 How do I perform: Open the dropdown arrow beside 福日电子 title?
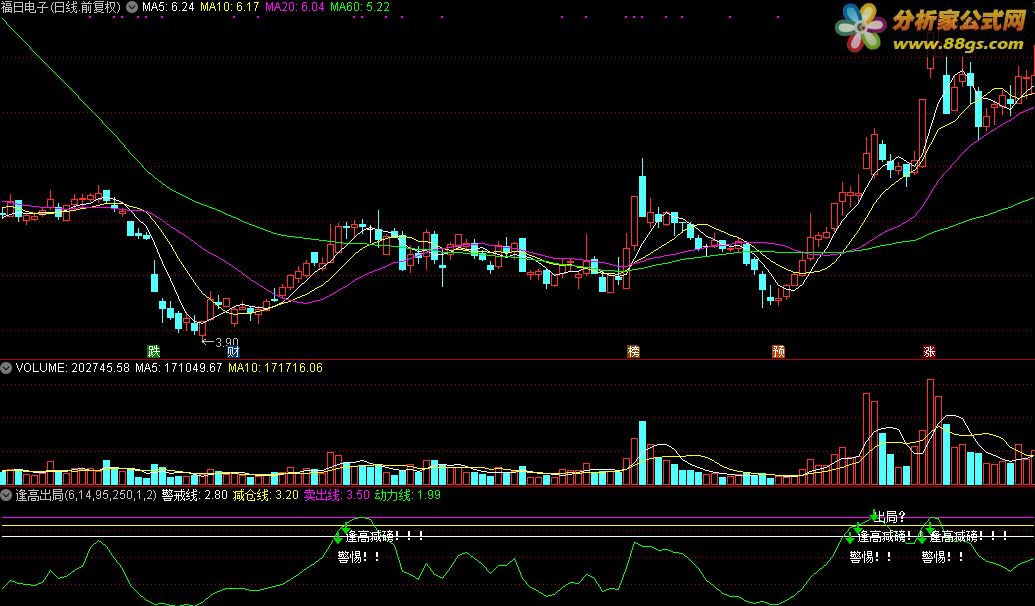pyautogui.click(x=132, y=7)
